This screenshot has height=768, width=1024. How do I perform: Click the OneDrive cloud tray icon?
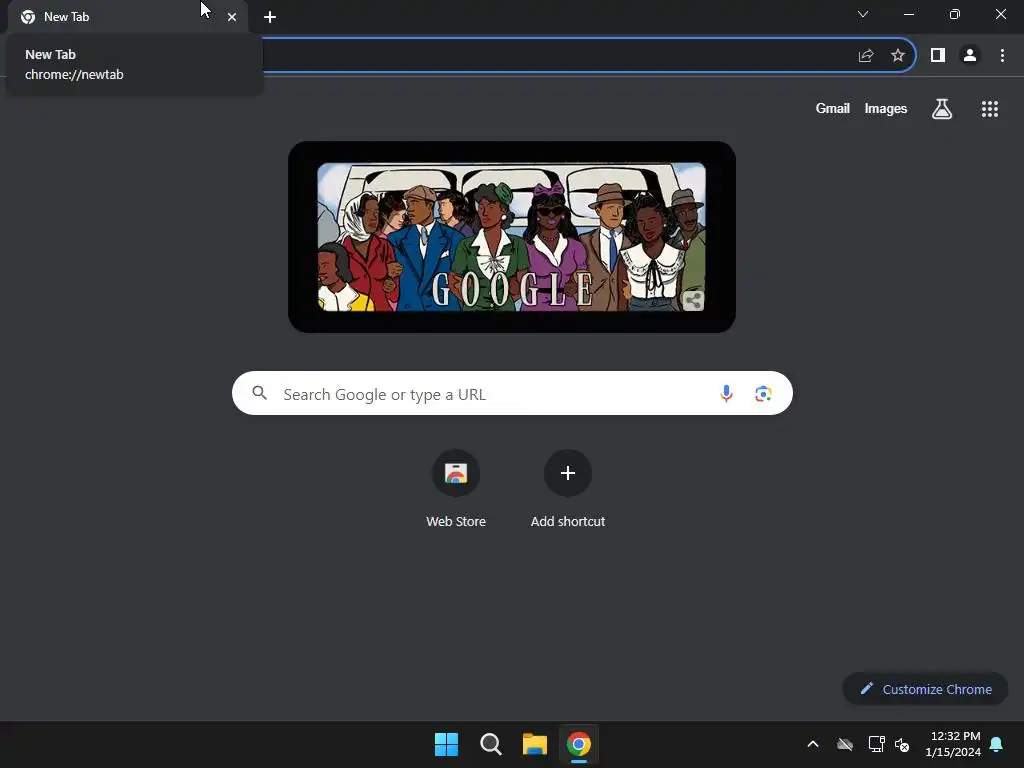point(845,744)
